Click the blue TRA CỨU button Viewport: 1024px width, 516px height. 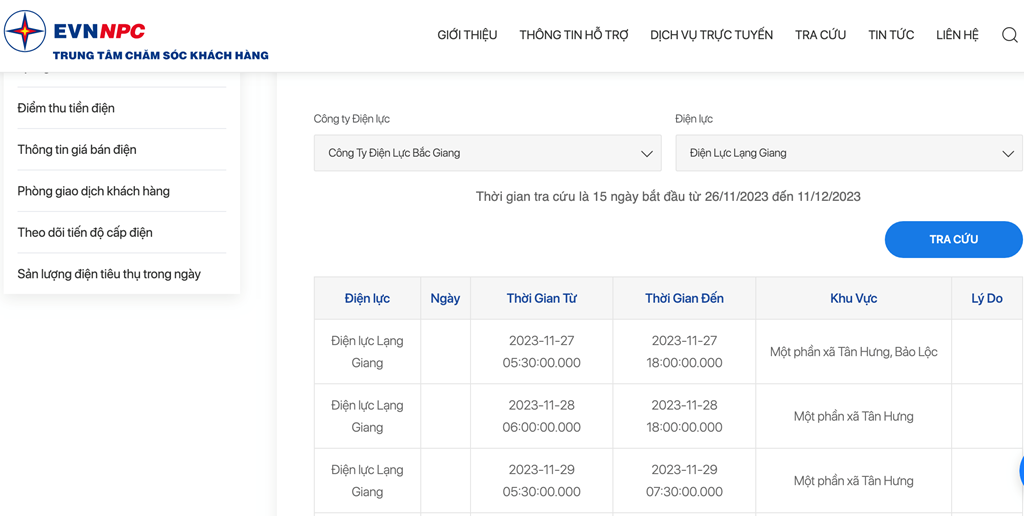click(953, 239)
